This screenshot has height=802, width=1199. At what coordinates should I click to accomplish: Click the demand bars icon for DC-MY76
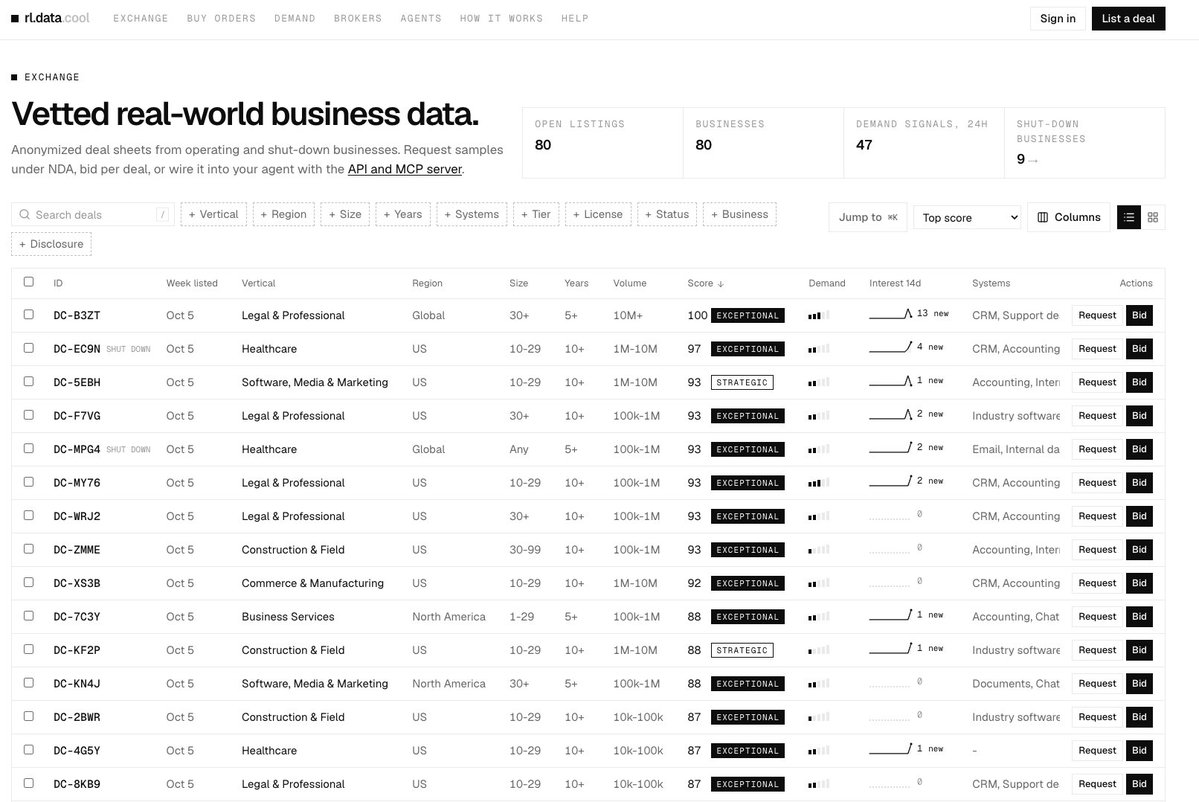pyautogui.click(x=818, y=482)
